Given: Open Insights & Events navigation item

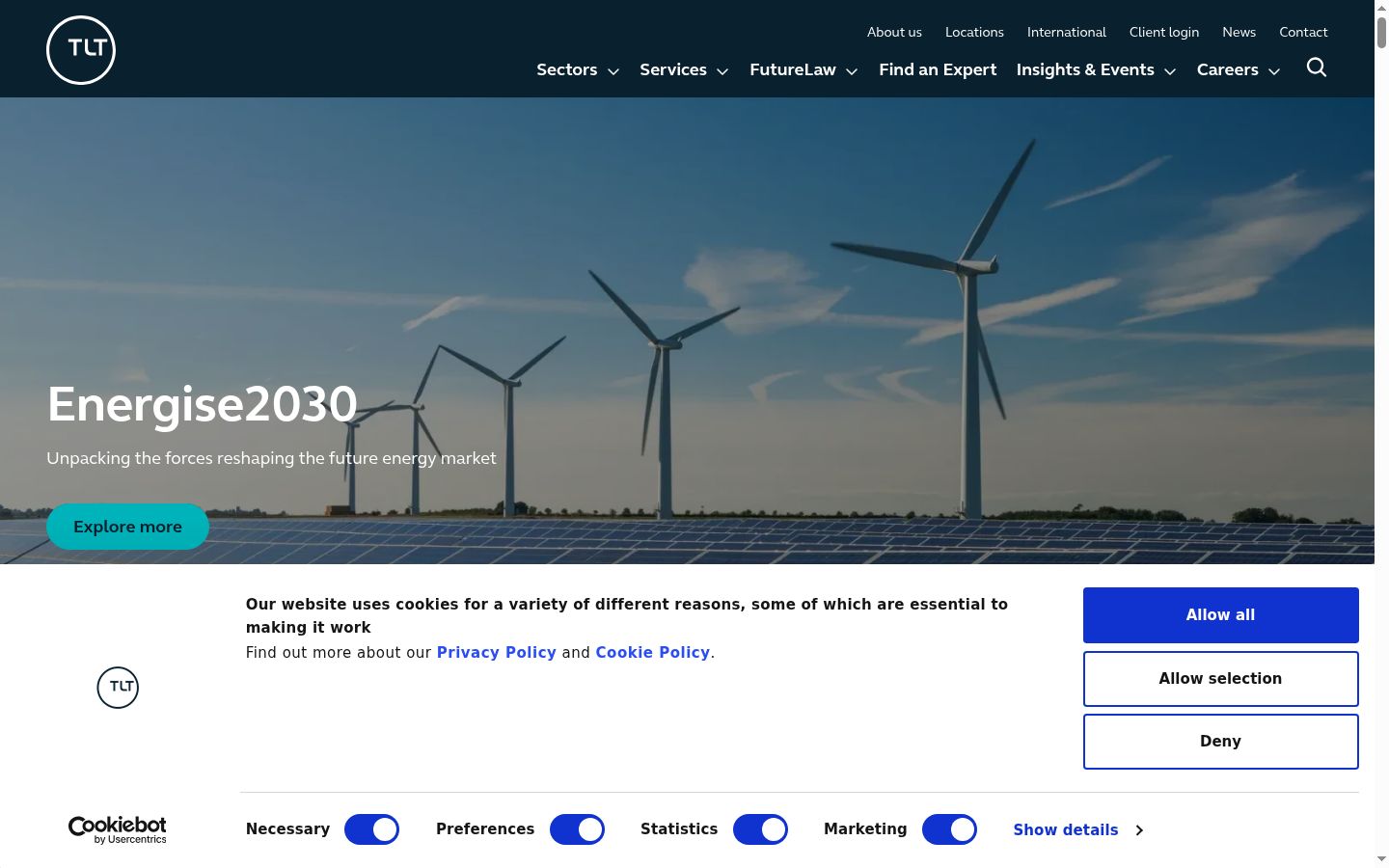Looking at the screenshot, I should pyautogui.click(x=1085, y=69).
